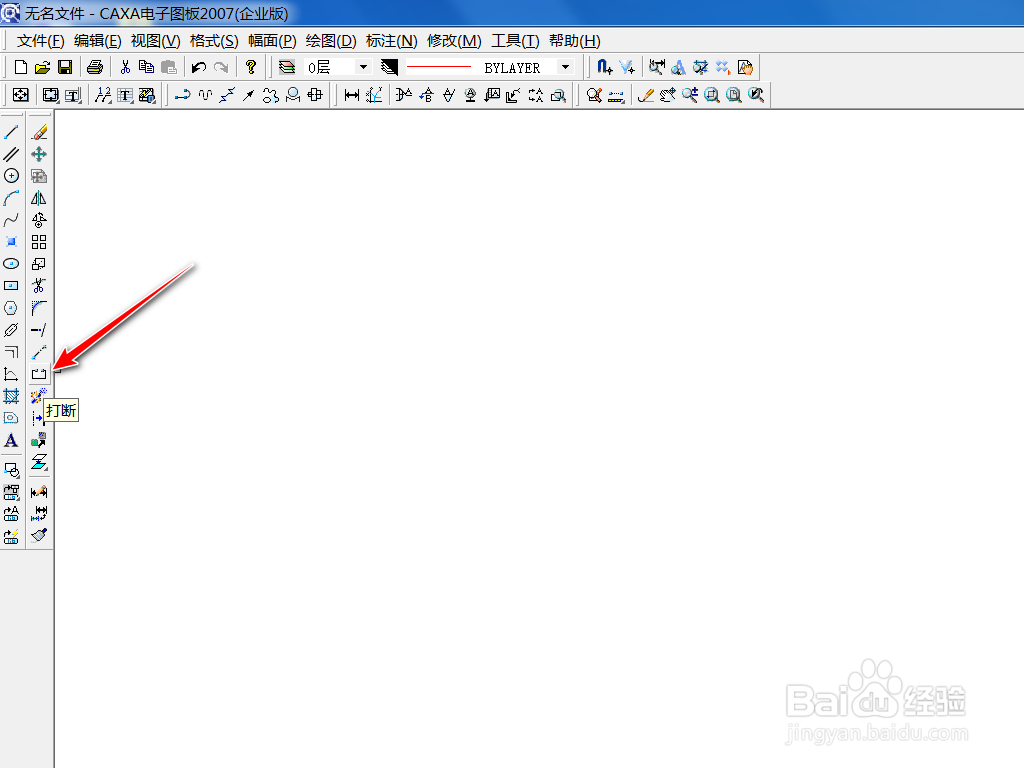The height and width of the screenshot is (768, 1024).
Task: Select the Polygon drawing tool
Action: pyautogui.click(x=11, y=308)
